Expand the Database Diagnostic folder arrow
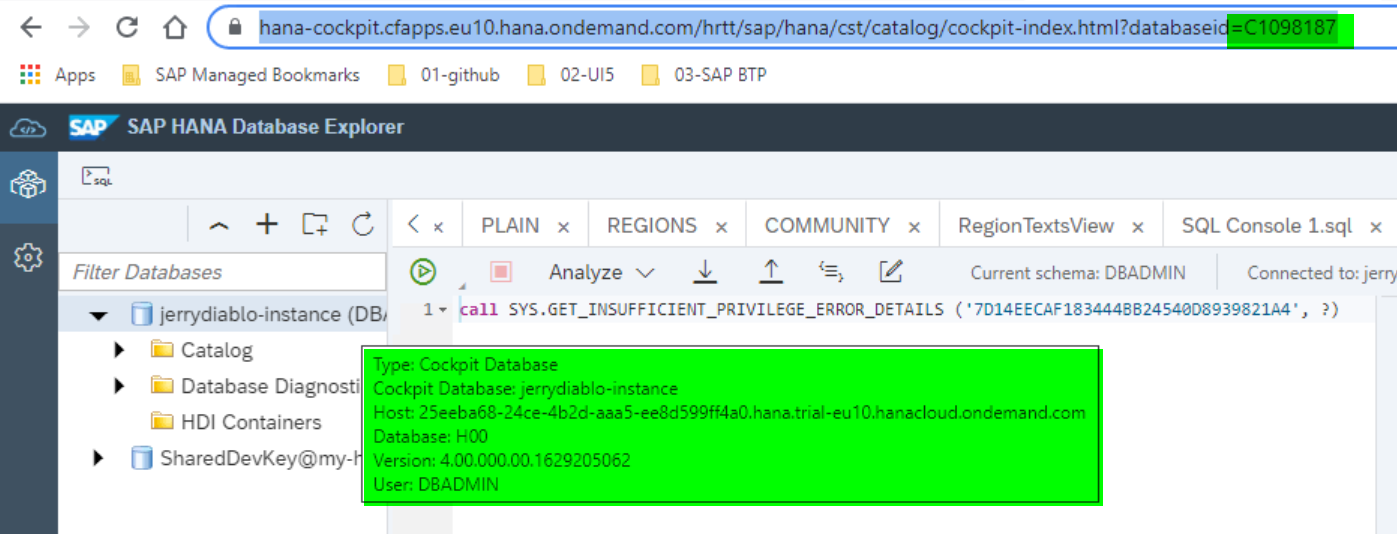This screenshot has height=534, width=1397. click(x=120, y=386)
